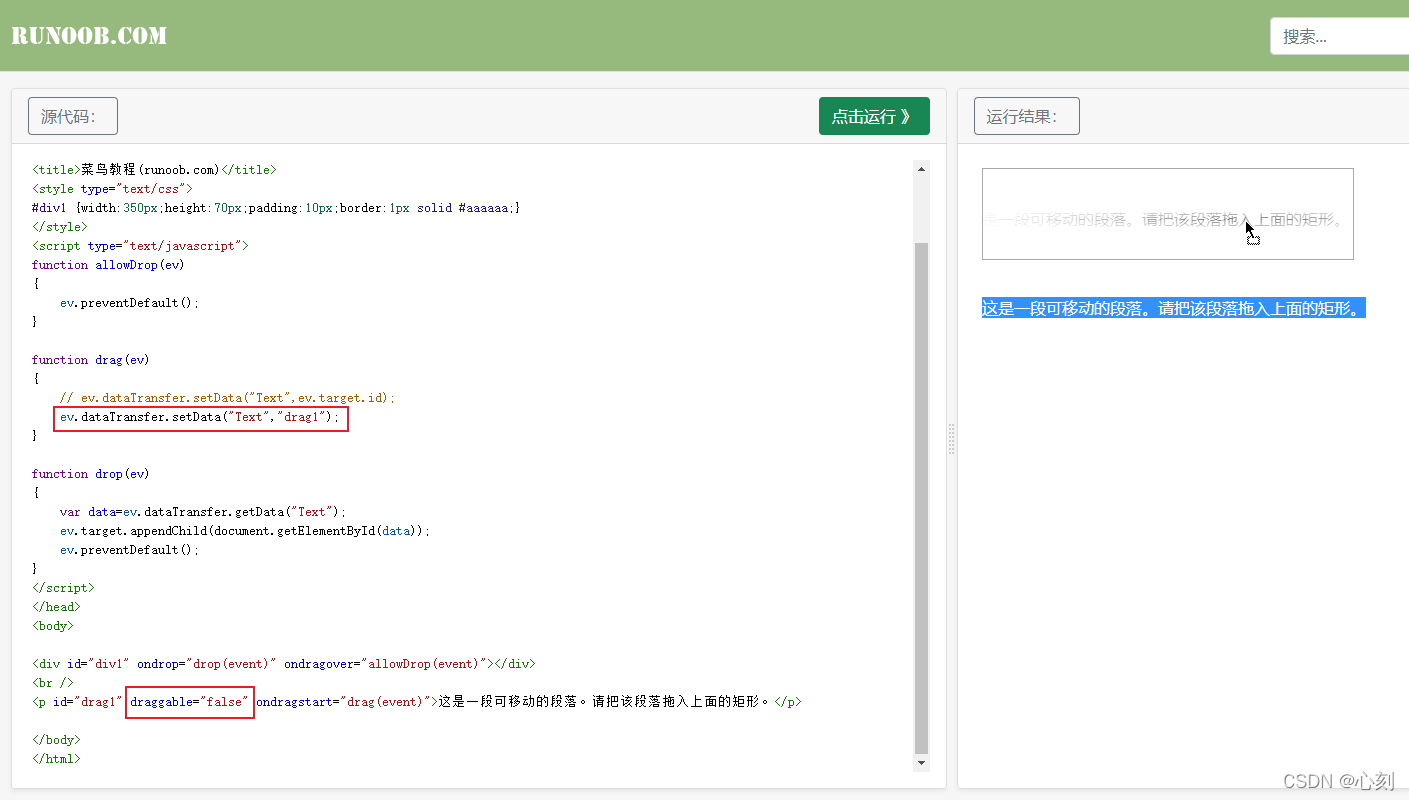Run the code with 点击运行 button
This screenshot has height=800, width=1409.
874,116
